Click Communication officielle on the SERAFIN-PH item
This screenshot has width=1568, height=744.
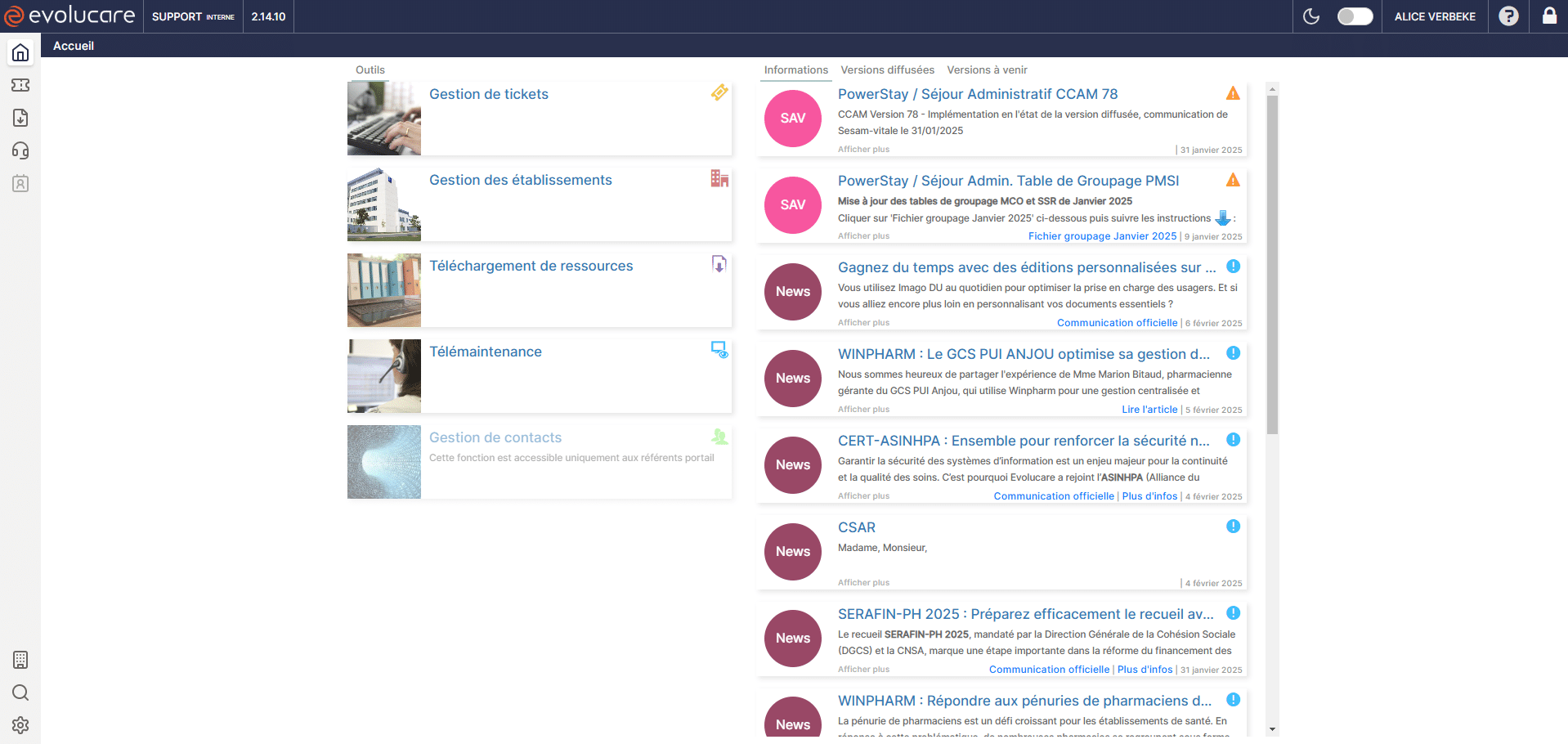coord(1049,670)
